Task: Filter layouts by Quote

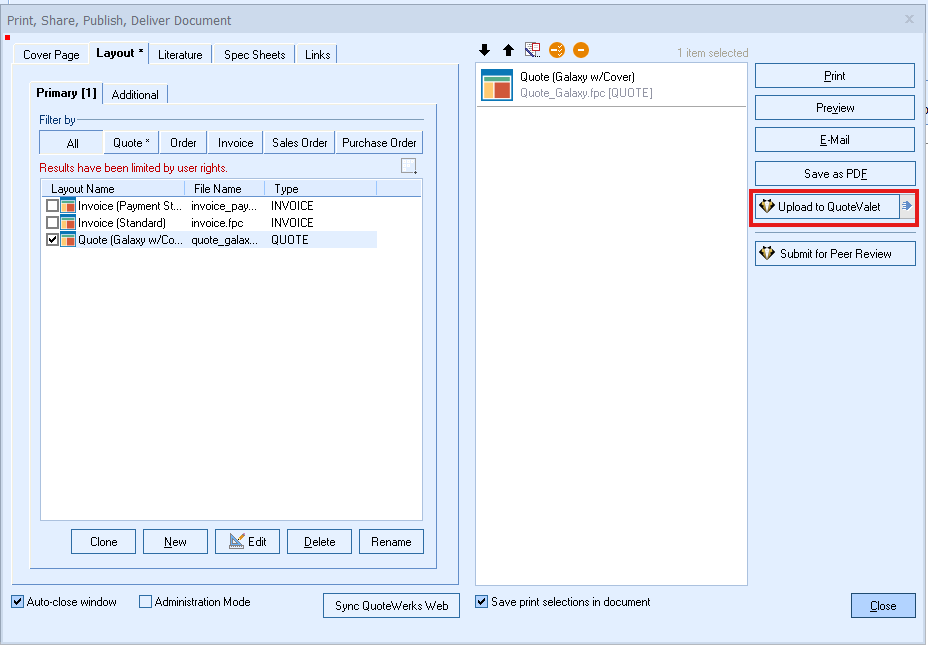Action: tap(131, 143)
